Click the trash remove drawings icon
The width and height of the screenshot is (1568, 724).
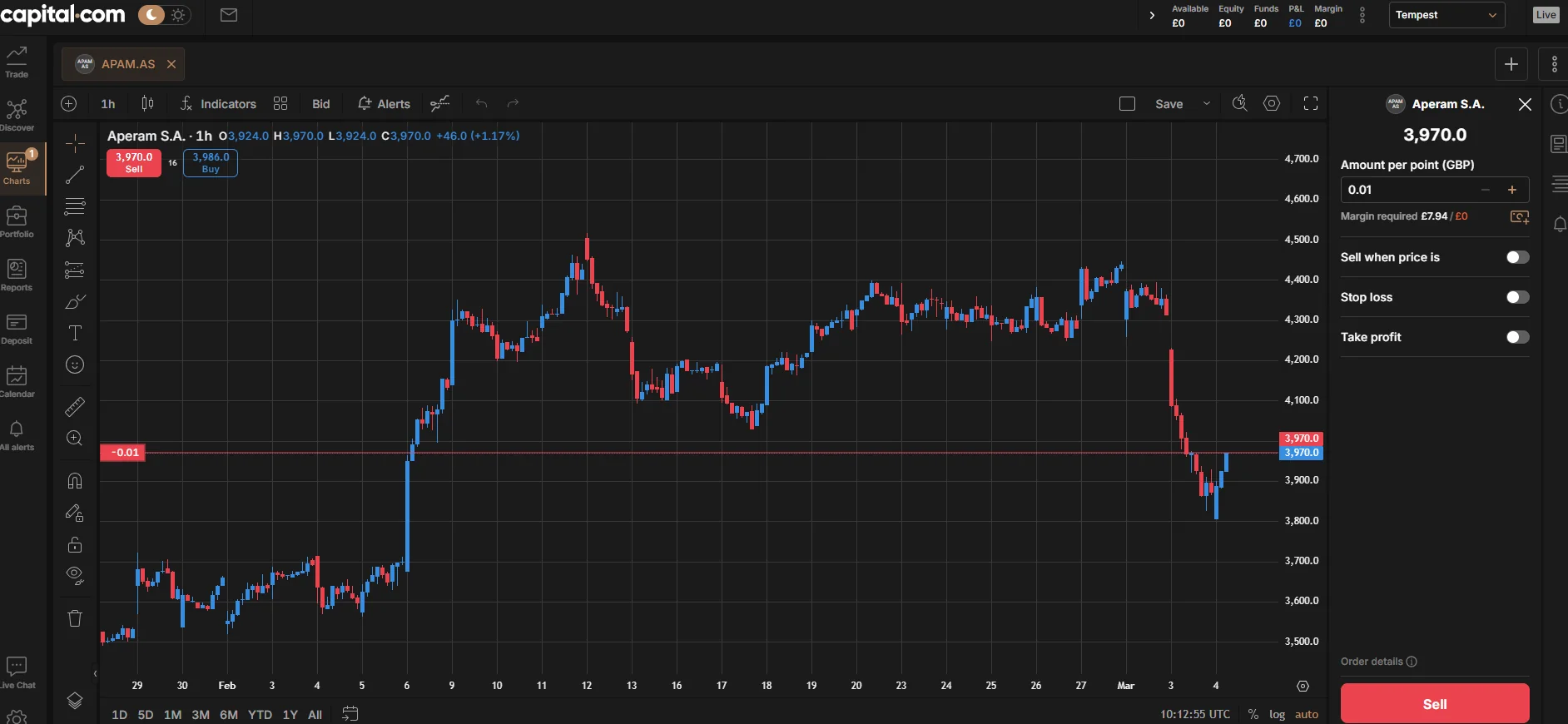coord(75,617)
